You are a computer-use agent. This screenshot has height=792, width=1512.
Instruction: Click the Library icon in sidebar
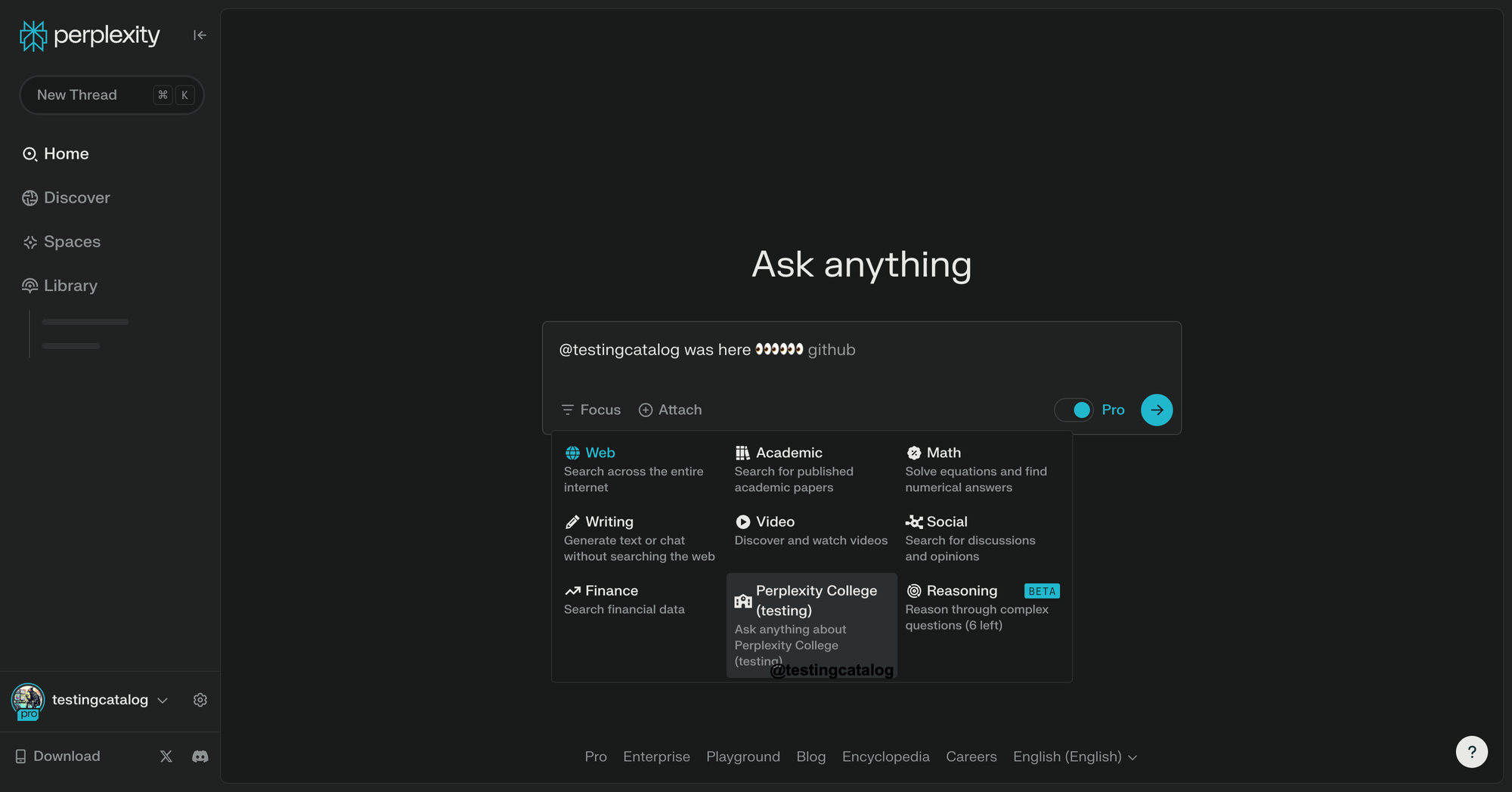click(x=30, y=286)
